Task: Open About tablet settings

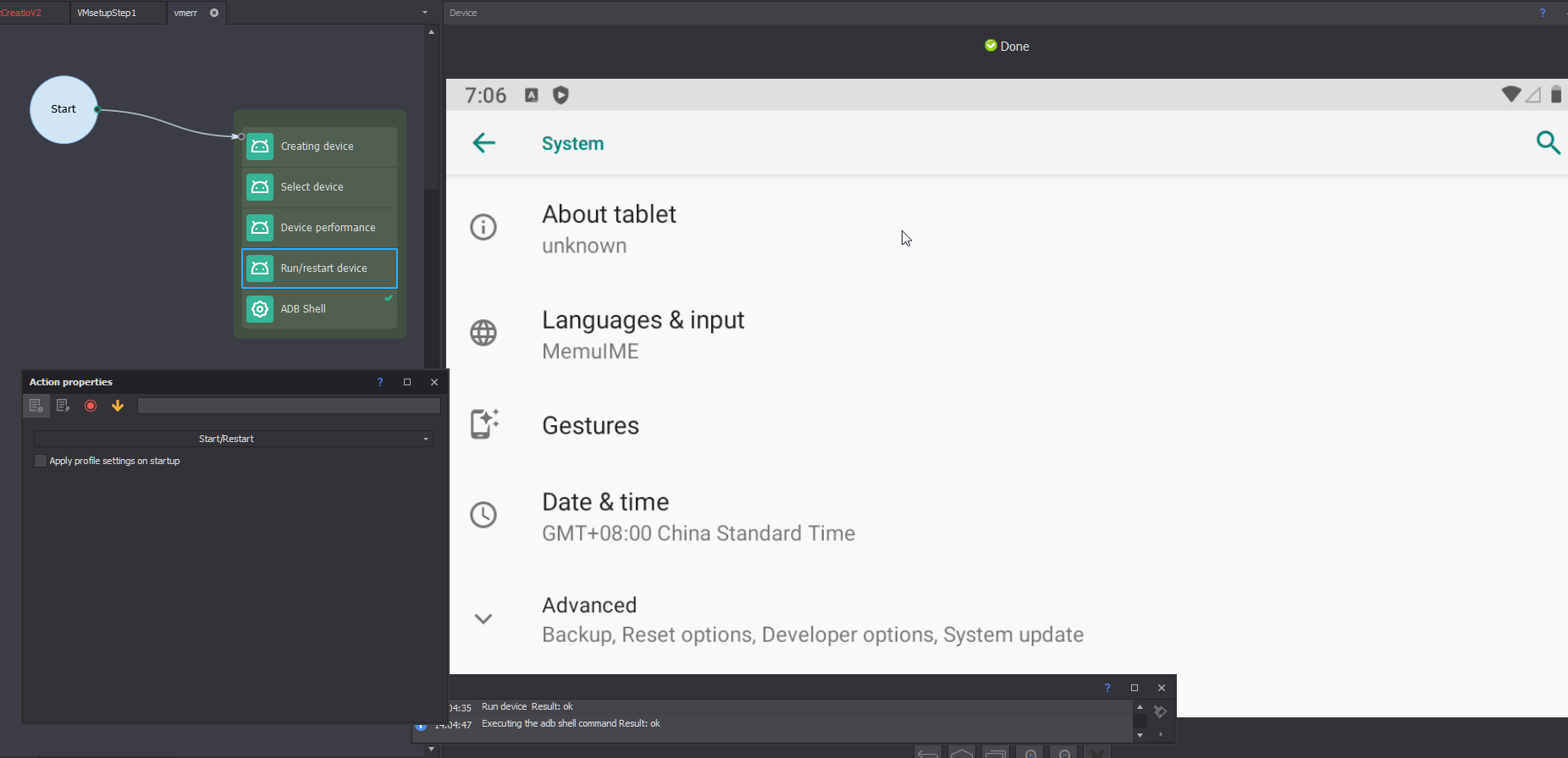Action: click(x=609, y=228)
